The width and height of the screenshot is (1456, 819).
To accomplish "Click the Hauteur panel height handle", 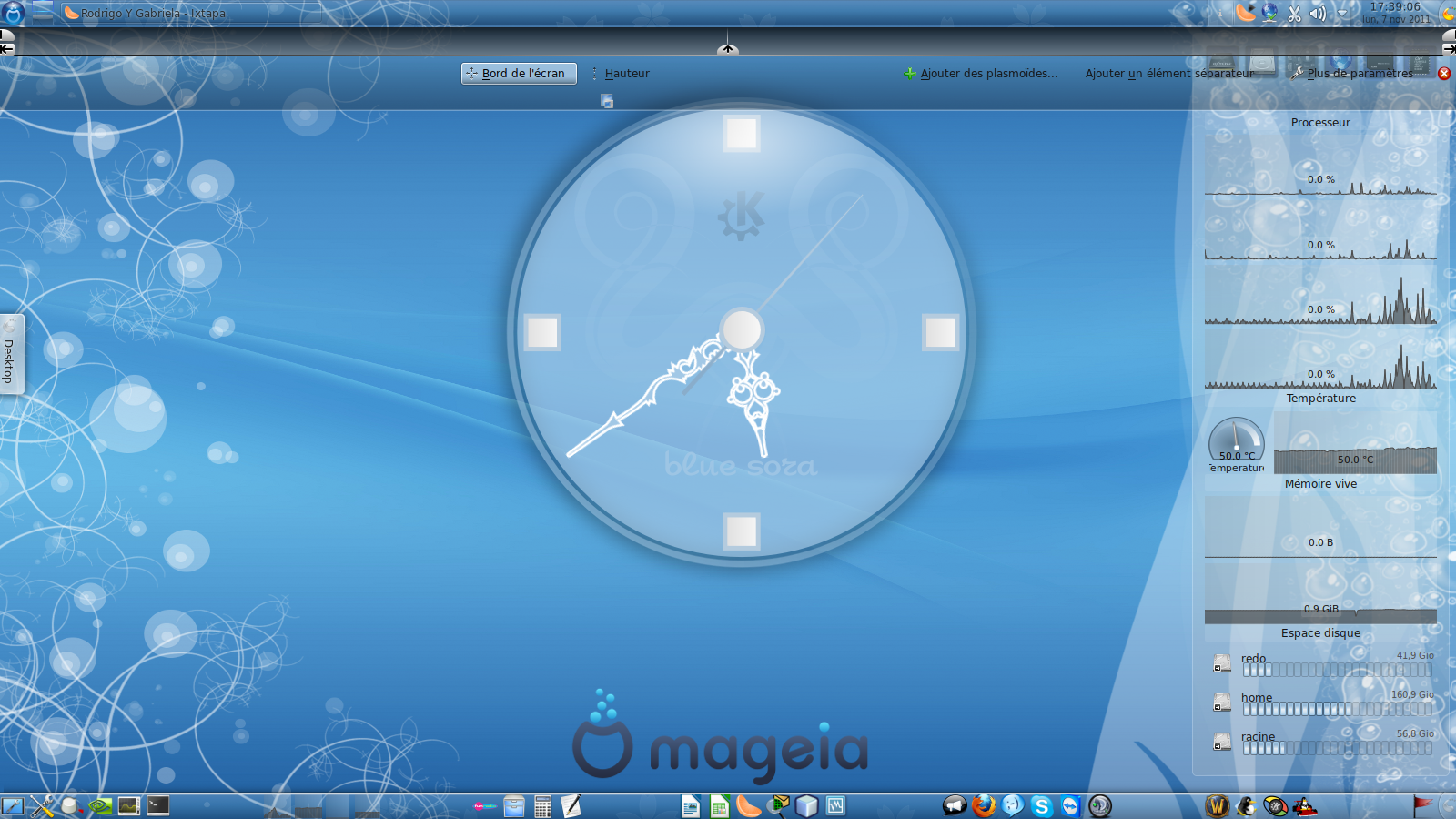I will [x=621, y=74].
